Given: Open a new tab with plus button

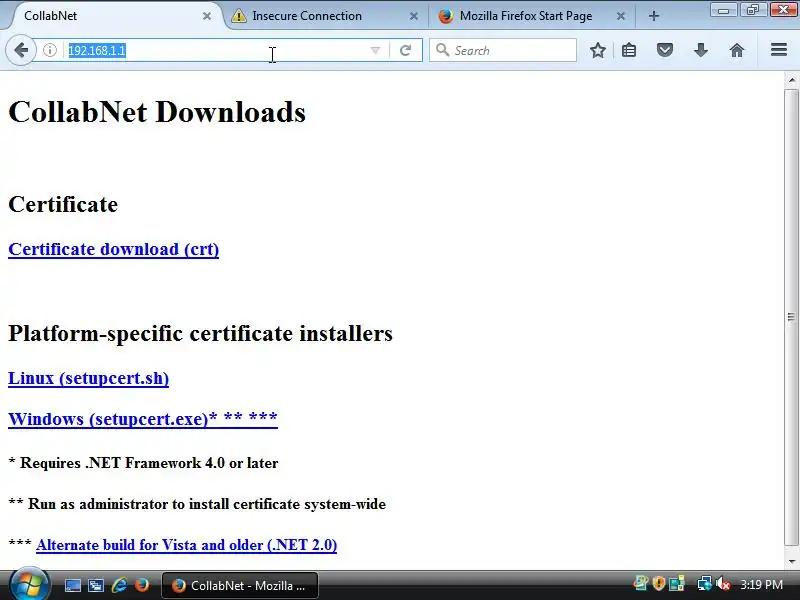Looking at the screenshot, I should click(654, 16).
